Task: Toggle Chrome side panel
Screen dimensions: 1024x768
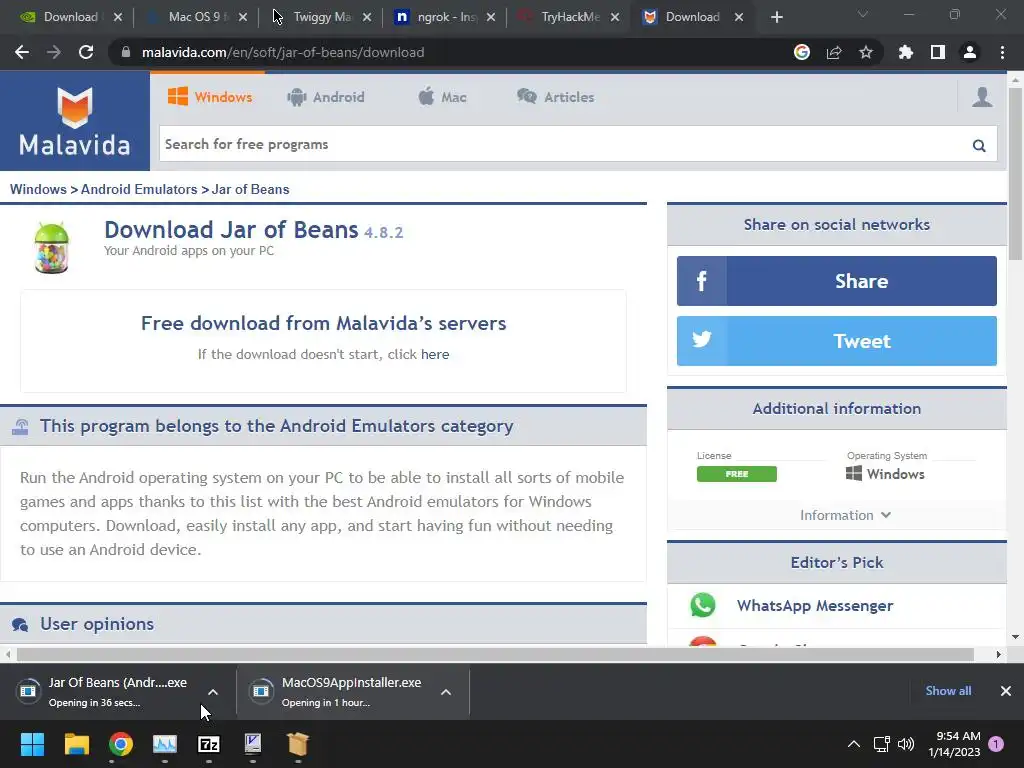Action: tap(938, 52)
